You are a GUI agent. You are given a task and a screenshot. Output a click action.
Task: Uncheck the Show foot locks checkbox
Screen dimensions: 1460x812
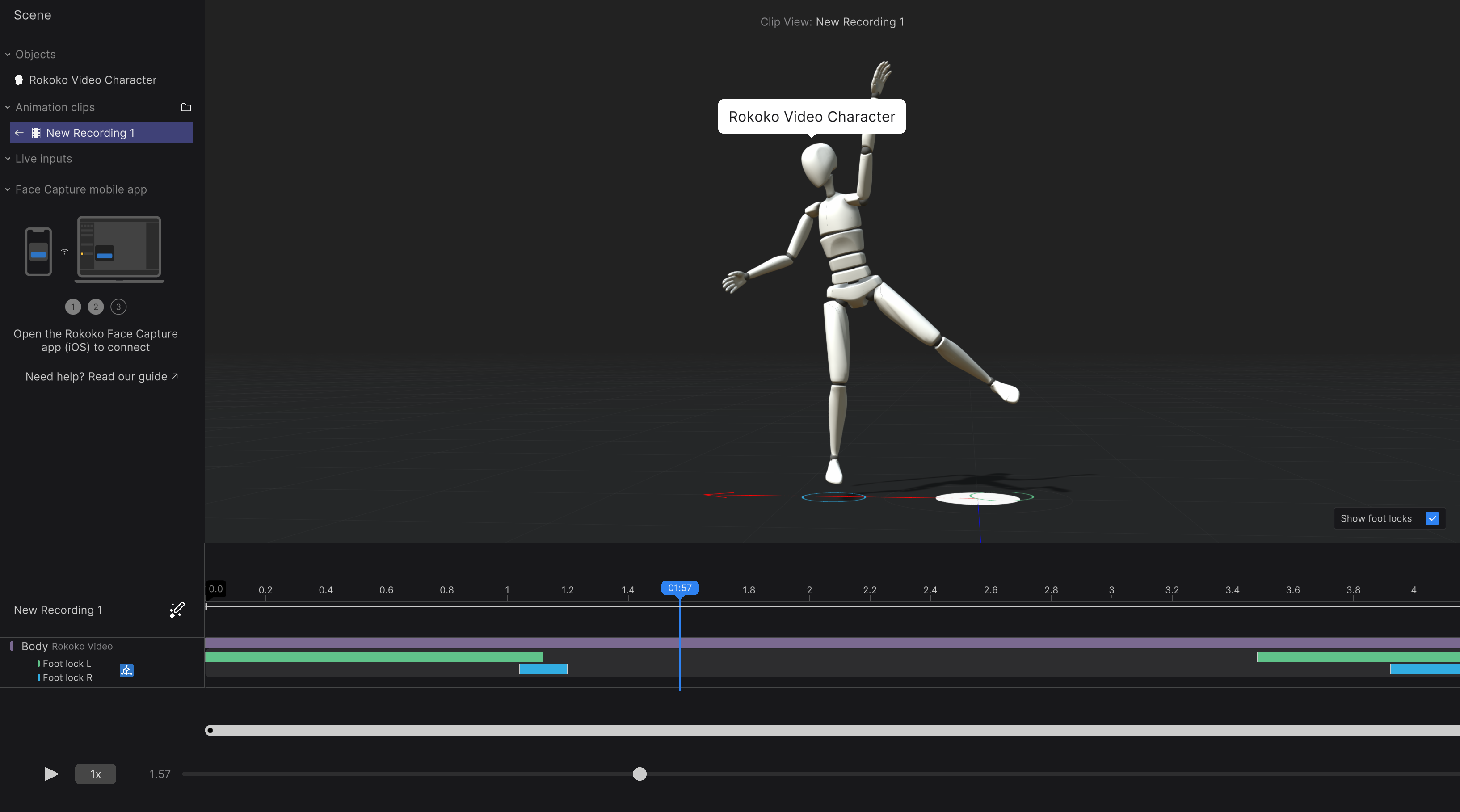click(1432, 518)
